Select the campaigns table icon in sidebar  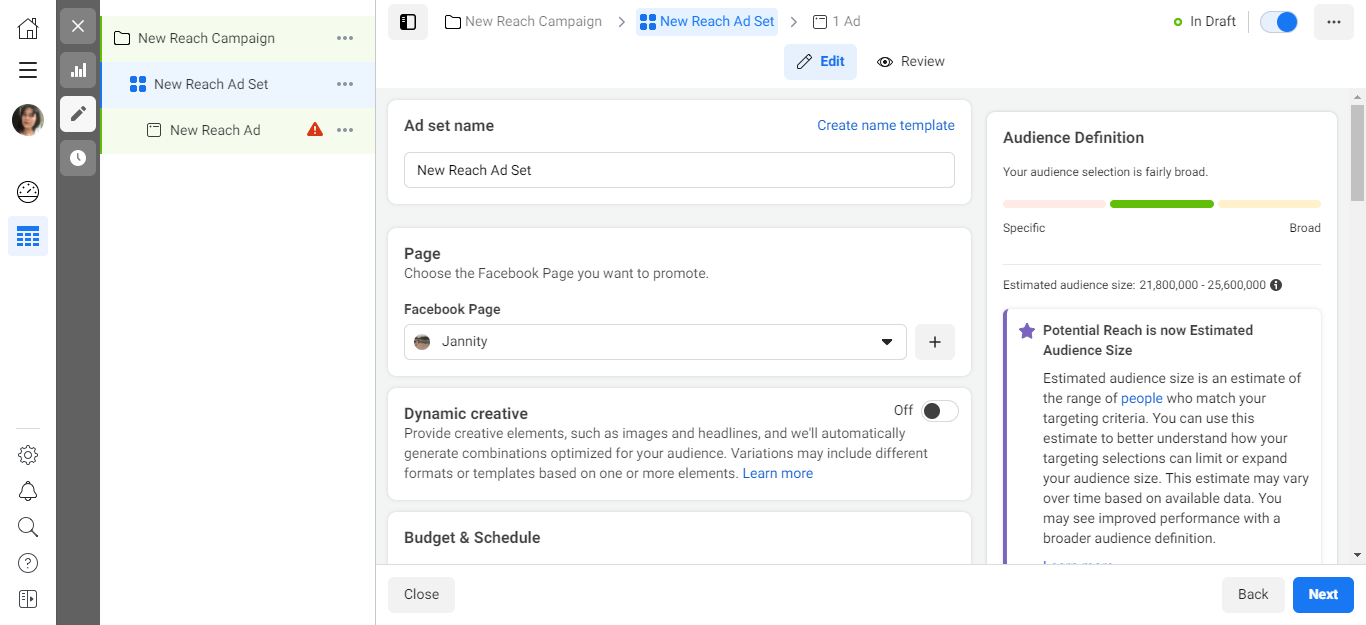coord(27,236)
